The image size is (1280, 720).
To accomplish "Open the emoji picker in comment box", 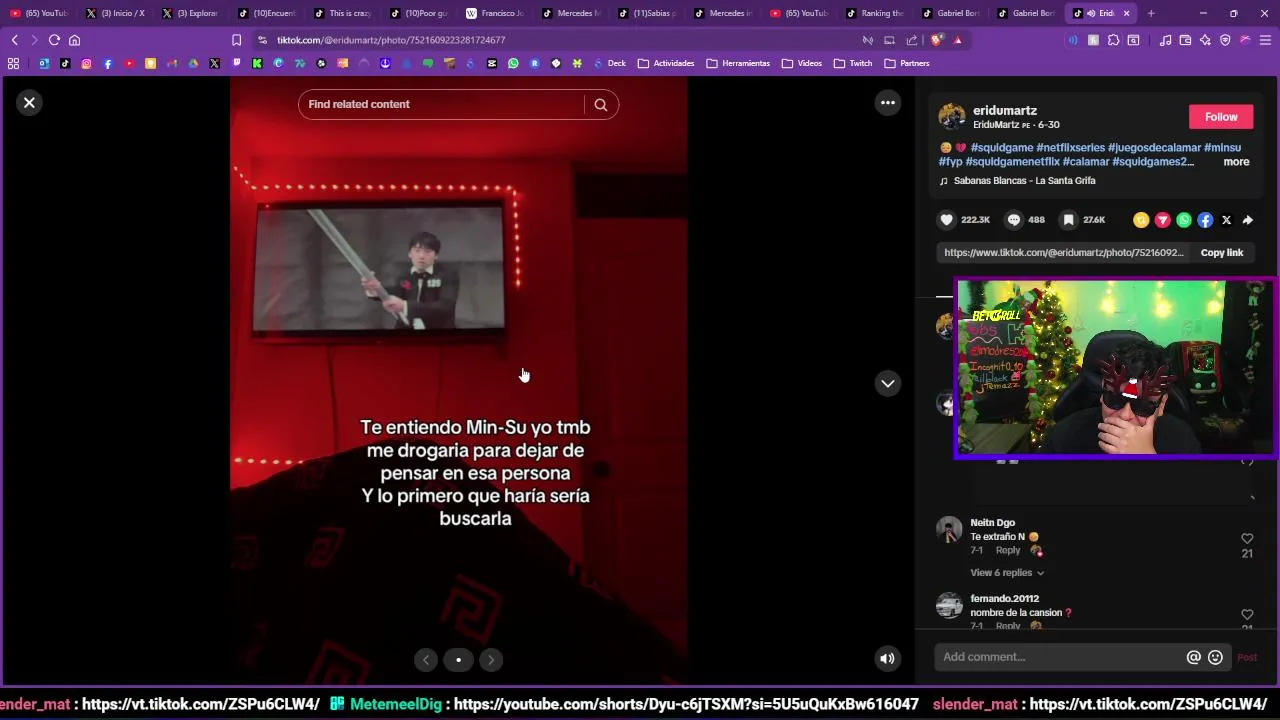I will pyautogui.click(x=1215, y=657).
